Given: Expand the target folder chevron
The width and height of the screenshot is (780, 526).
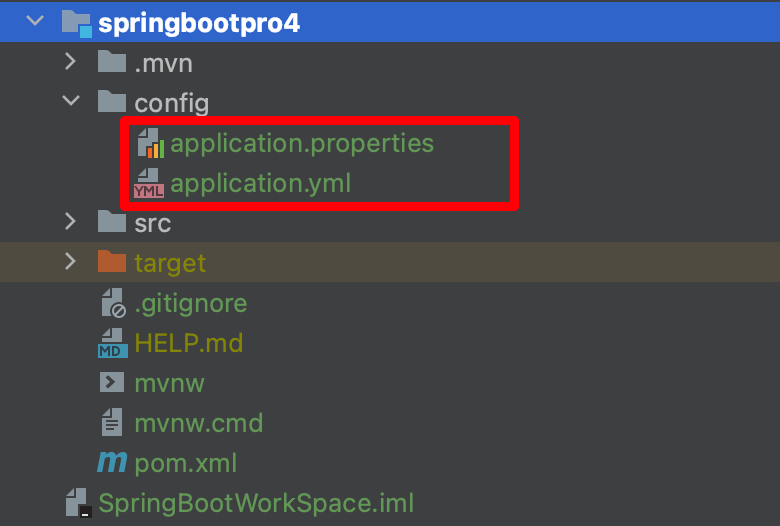Looking at the screenshot, I should point(70,261).
